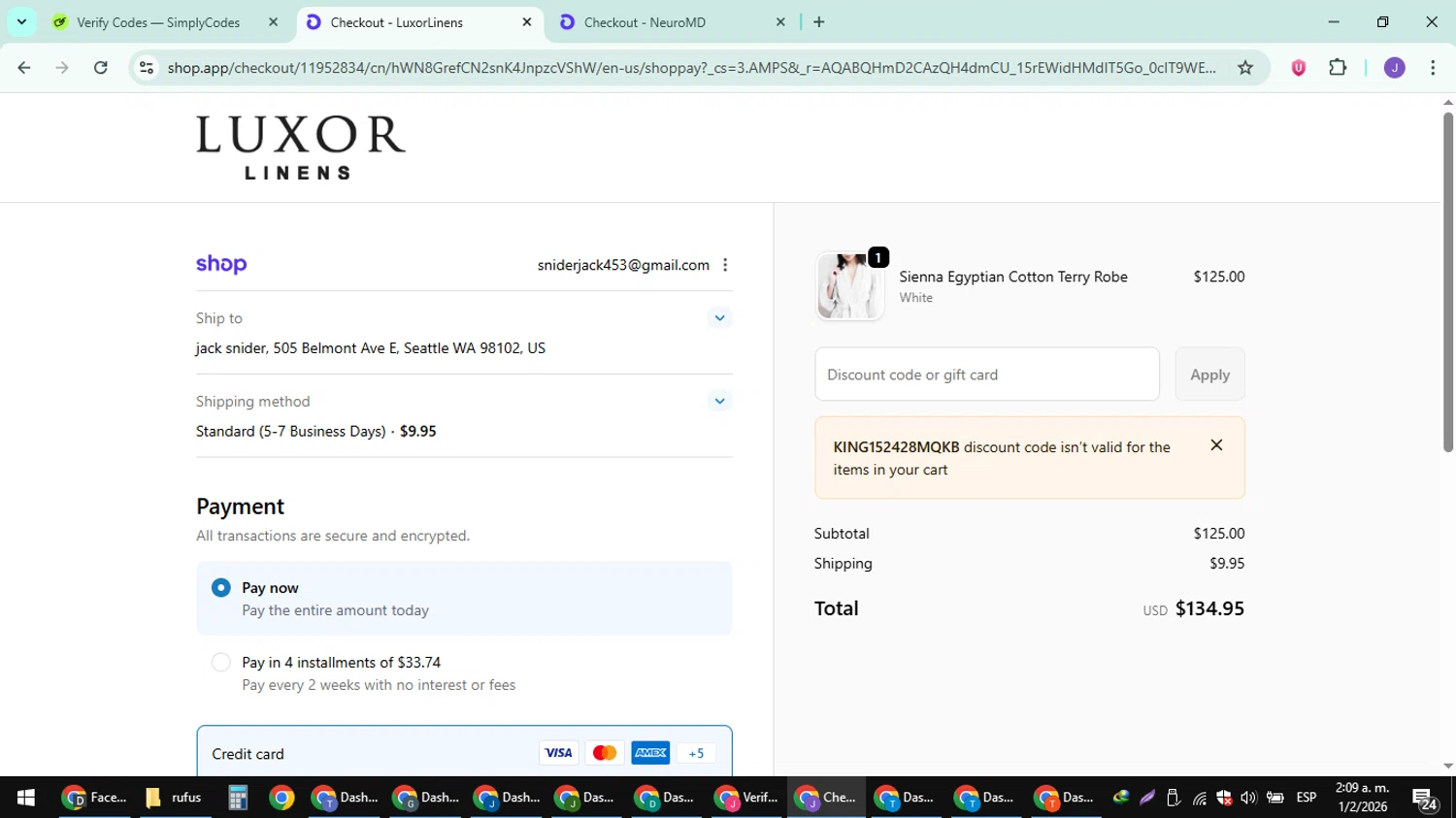Bookmark this page with the star icon
The width and height of the screenshot is (1456, 818).
(x=1245, y=67)
